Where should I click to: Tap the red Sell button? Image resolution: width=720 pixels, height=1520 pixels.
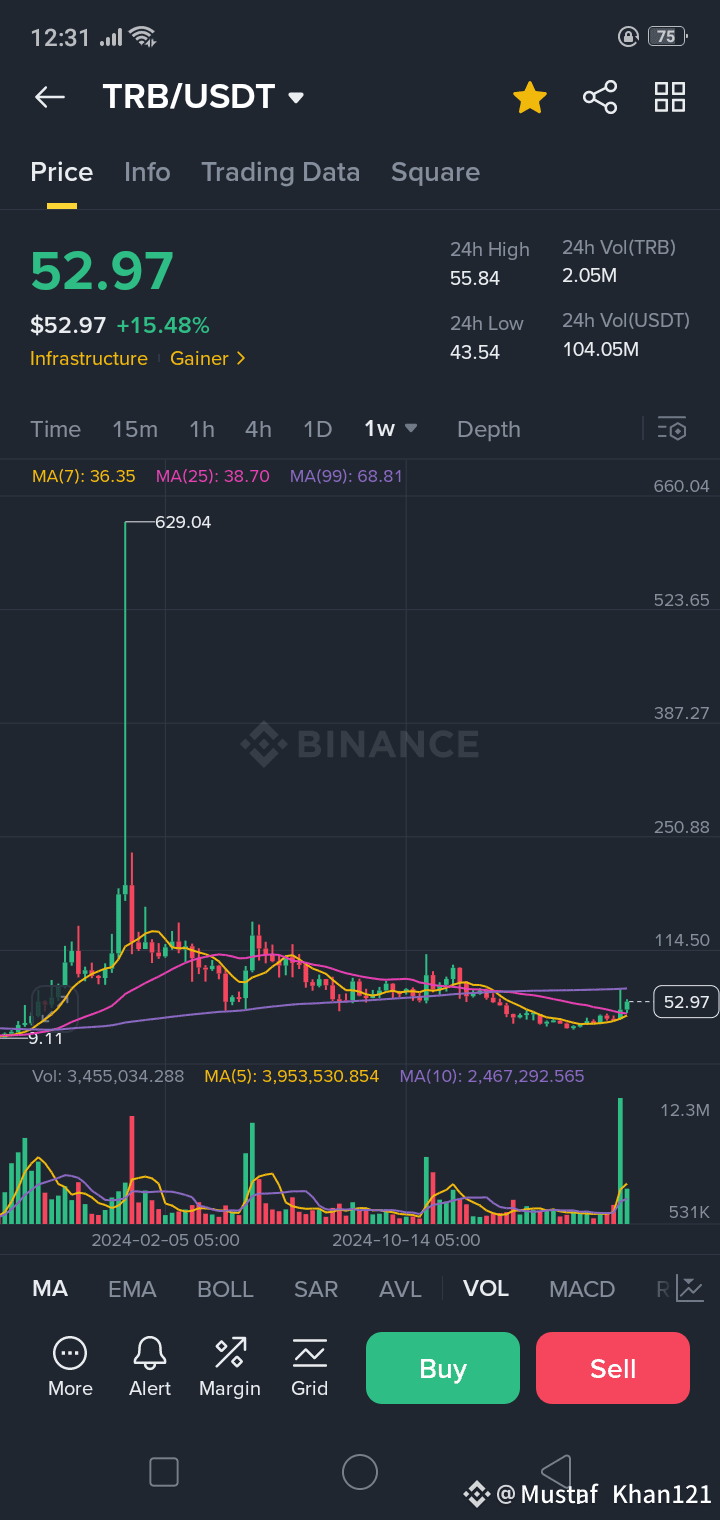pyautogui.click(x=613, y=1368)
